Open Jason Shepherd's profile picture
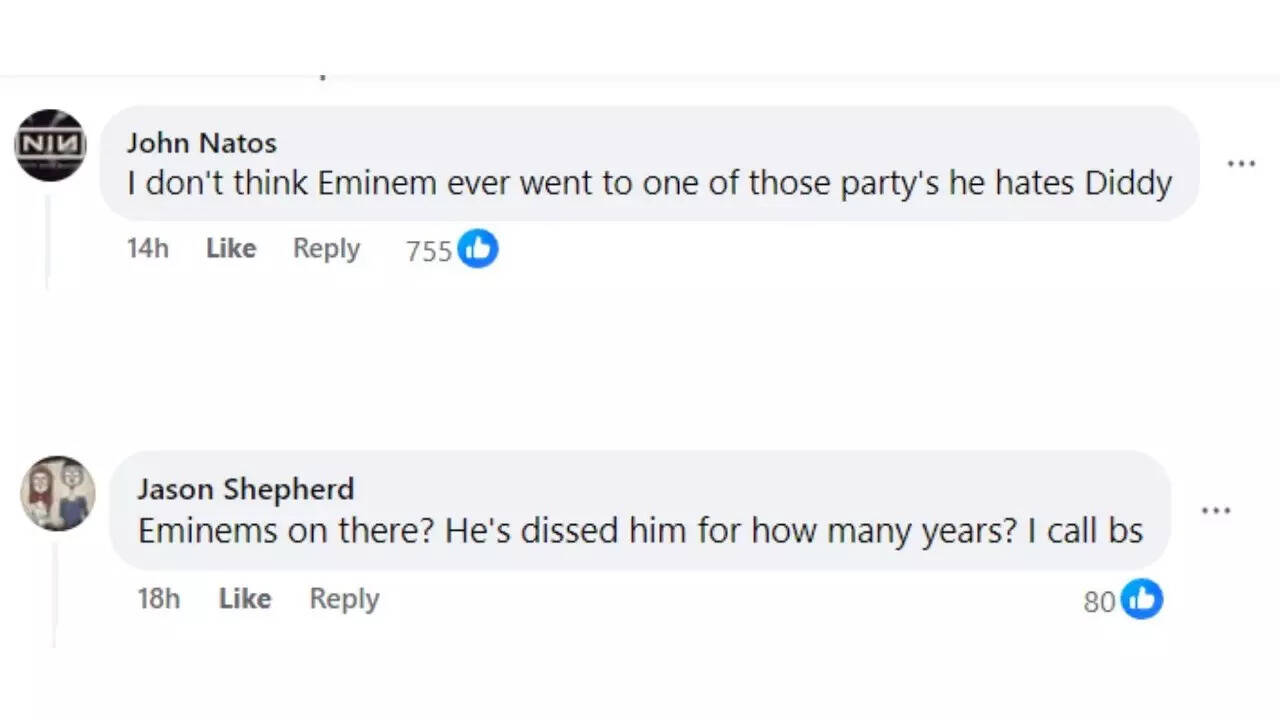Screen dimensions: 1280x720 58,494
